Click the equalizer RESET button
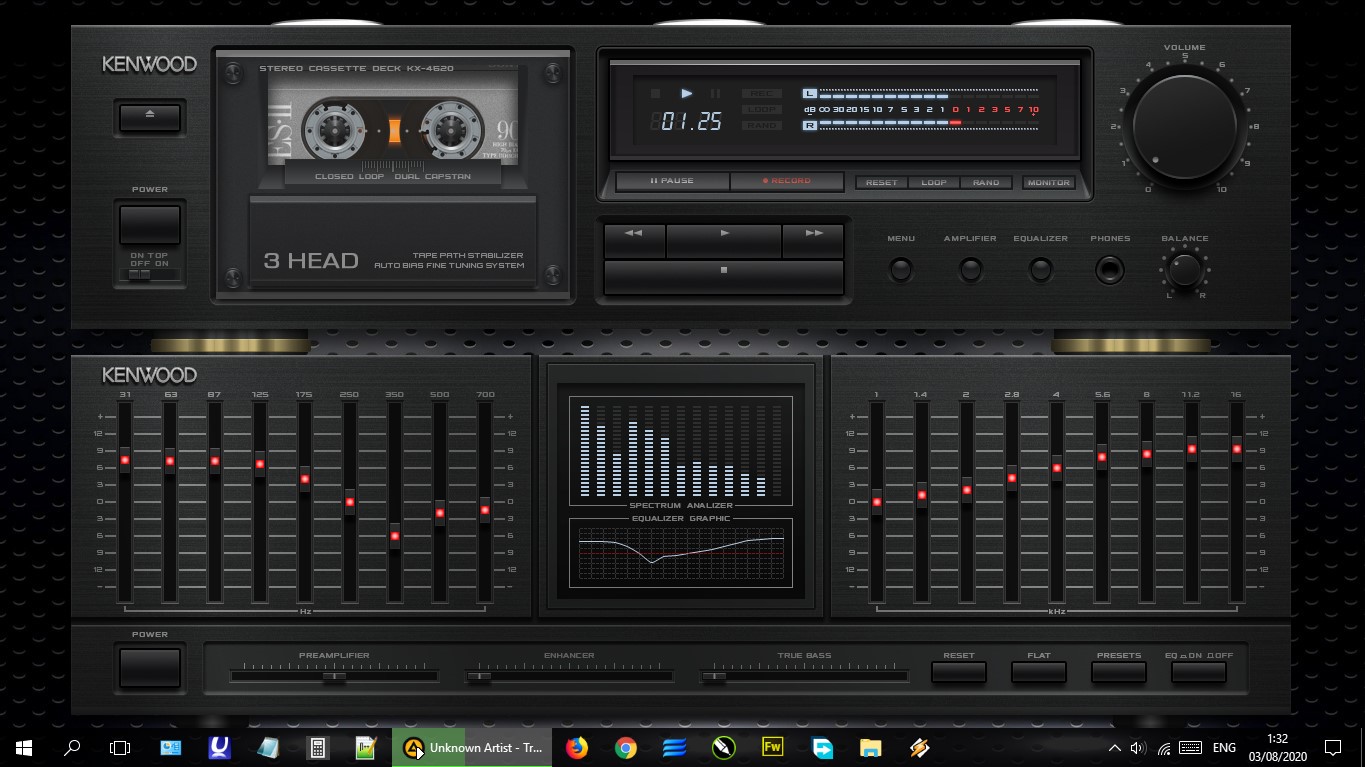This screenshot has height=767, width=1365. point(959,671)
